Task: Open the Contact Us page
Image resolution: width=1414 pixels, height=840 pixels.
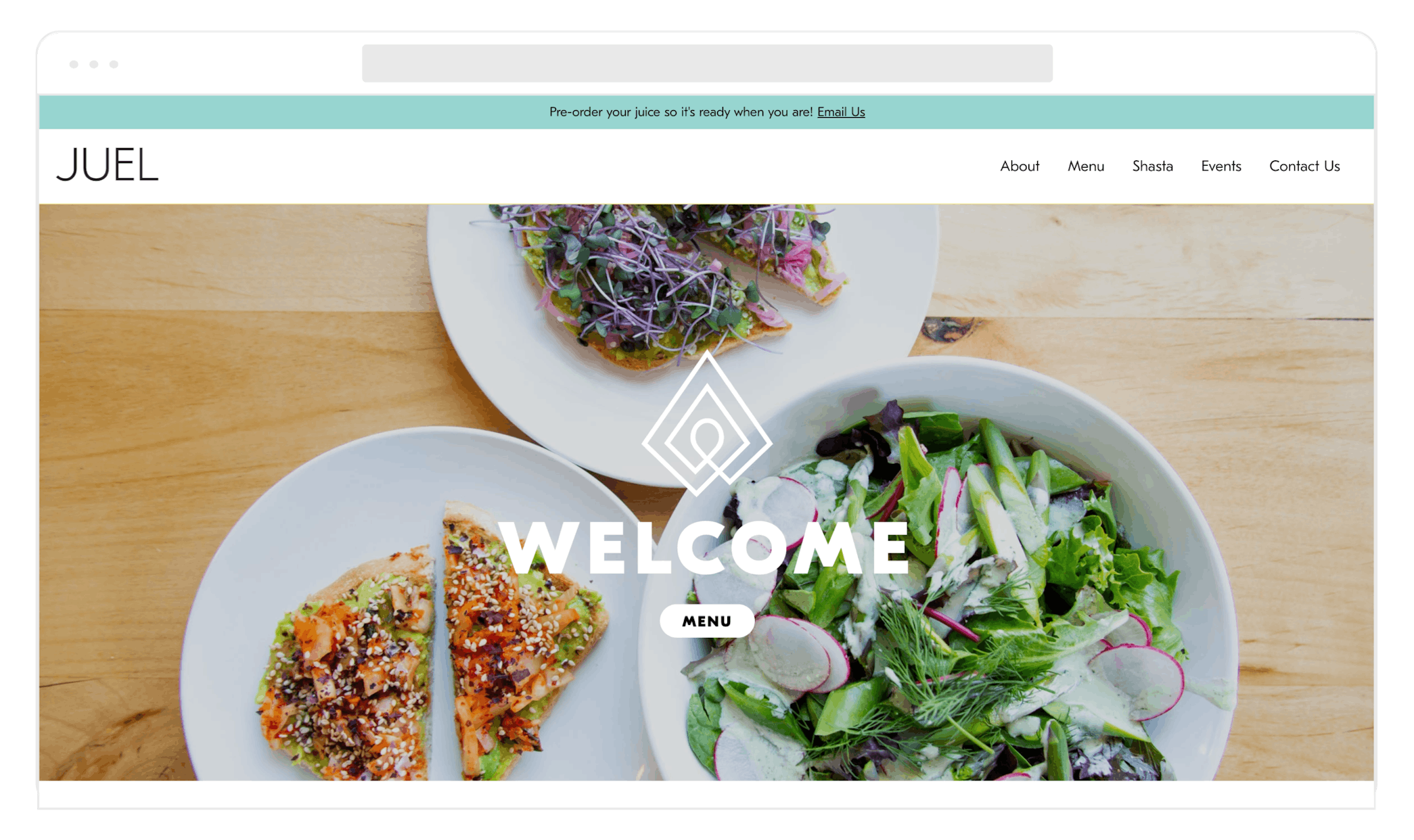Action: (x=1304, y=166)
